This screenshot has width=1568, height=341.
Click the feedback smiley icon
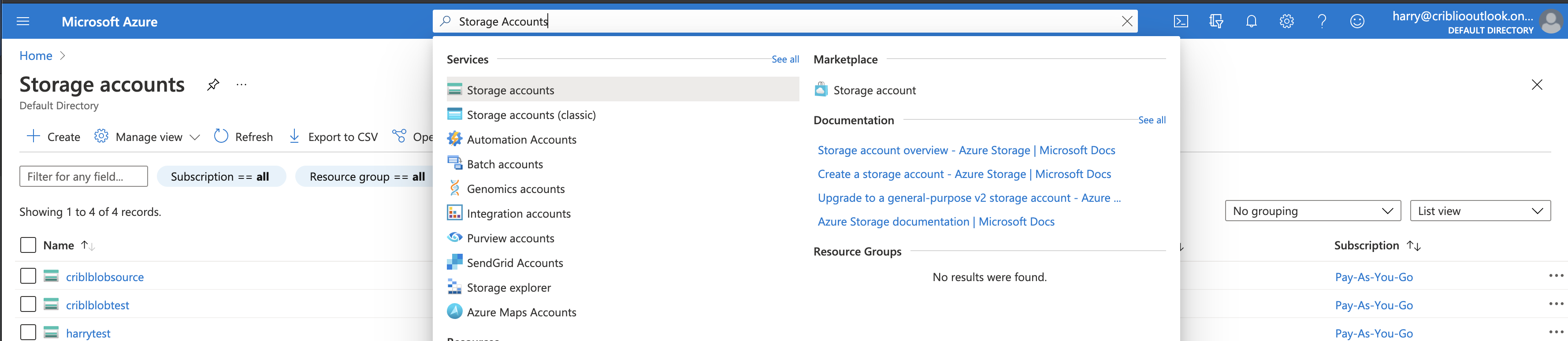coord(1357,21)
